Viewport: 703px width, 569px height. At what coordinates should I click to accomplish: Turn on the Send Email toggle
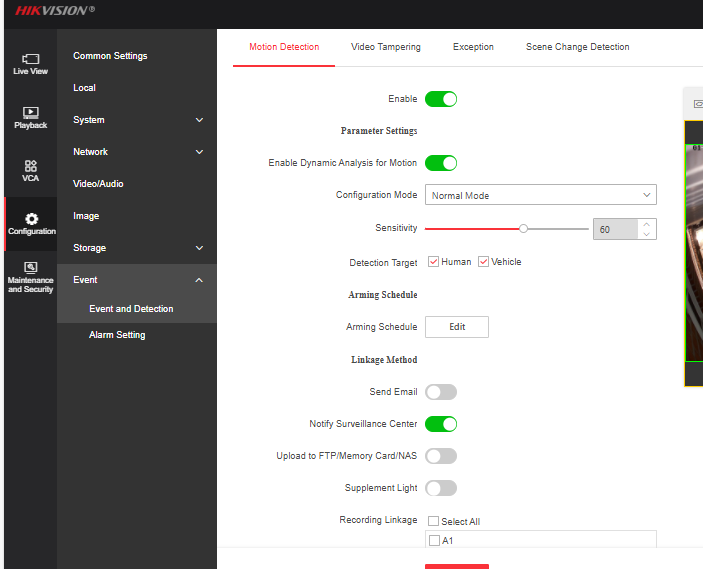[440, 392]
